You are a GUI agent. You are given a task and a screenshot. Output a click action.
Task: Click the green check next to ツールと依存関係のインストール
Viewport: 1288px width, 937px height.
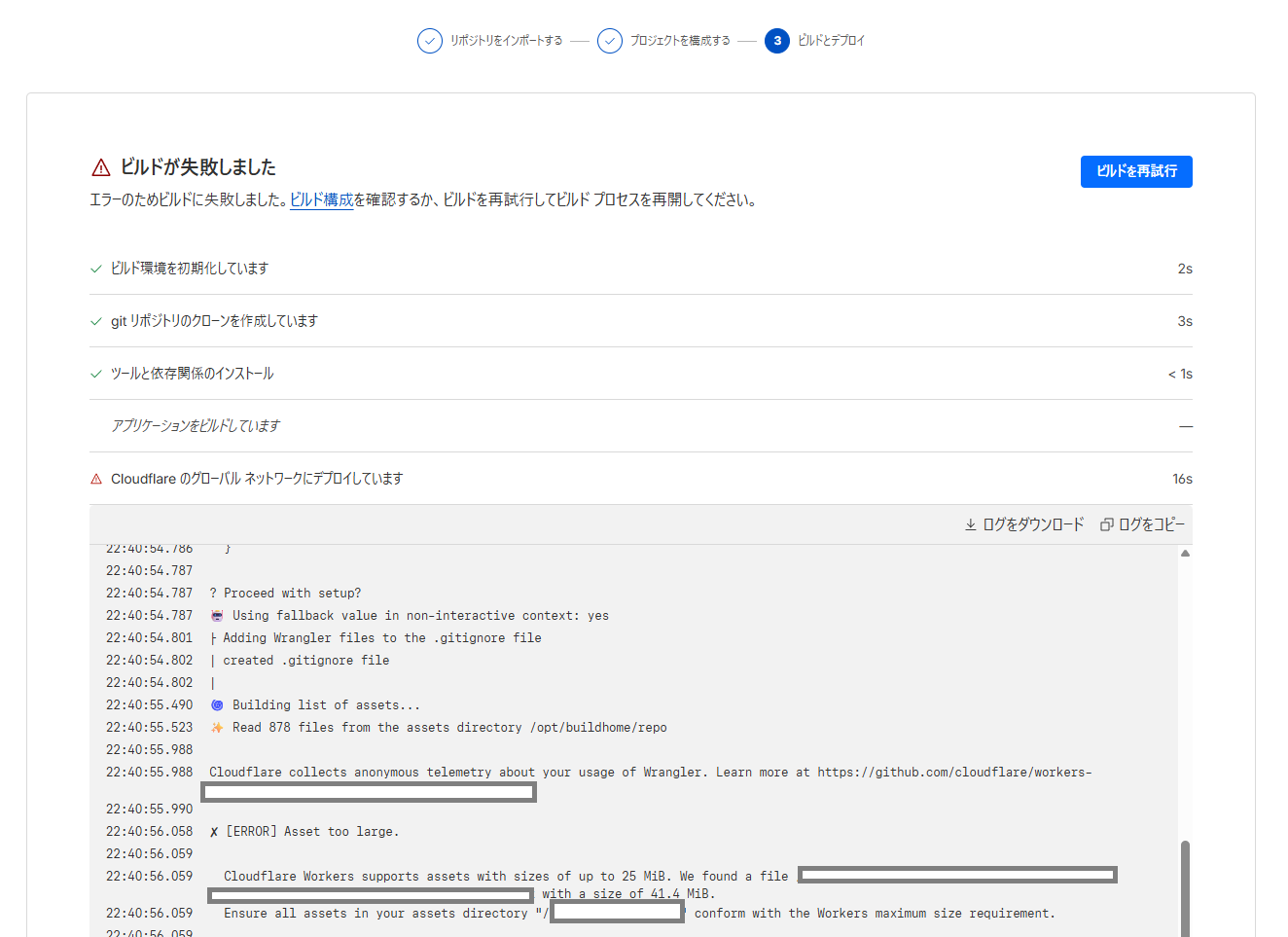pyautogui.click(x=96, y=374)
